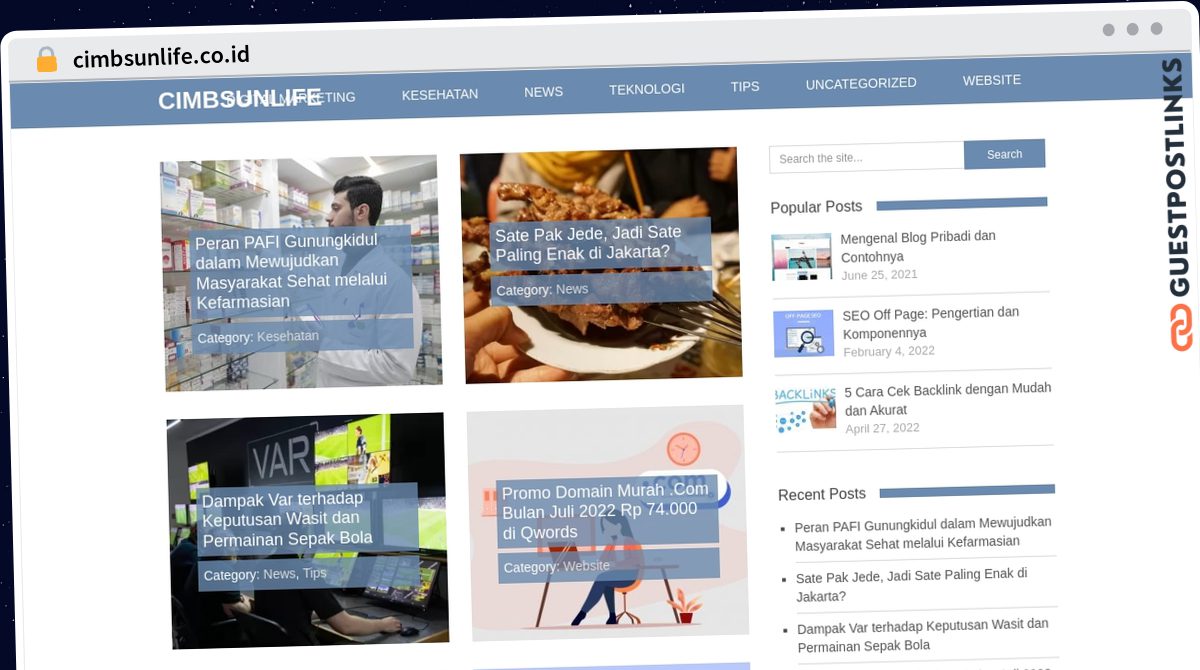Open the KESEHATAN menu item
1200x670 pixels.
[440, 93]
